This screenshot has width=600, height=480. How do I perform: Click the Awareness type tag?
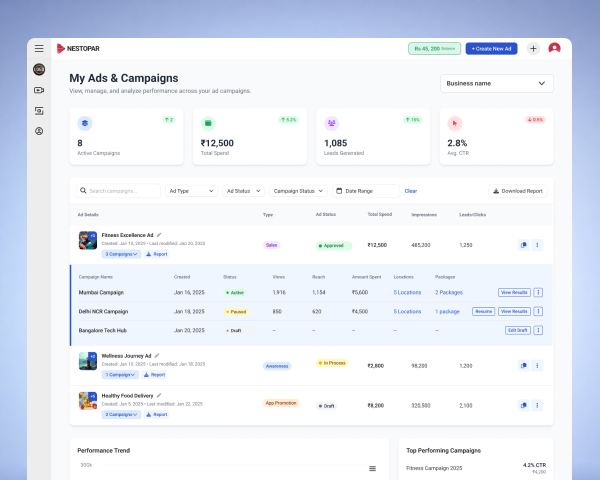277,366
